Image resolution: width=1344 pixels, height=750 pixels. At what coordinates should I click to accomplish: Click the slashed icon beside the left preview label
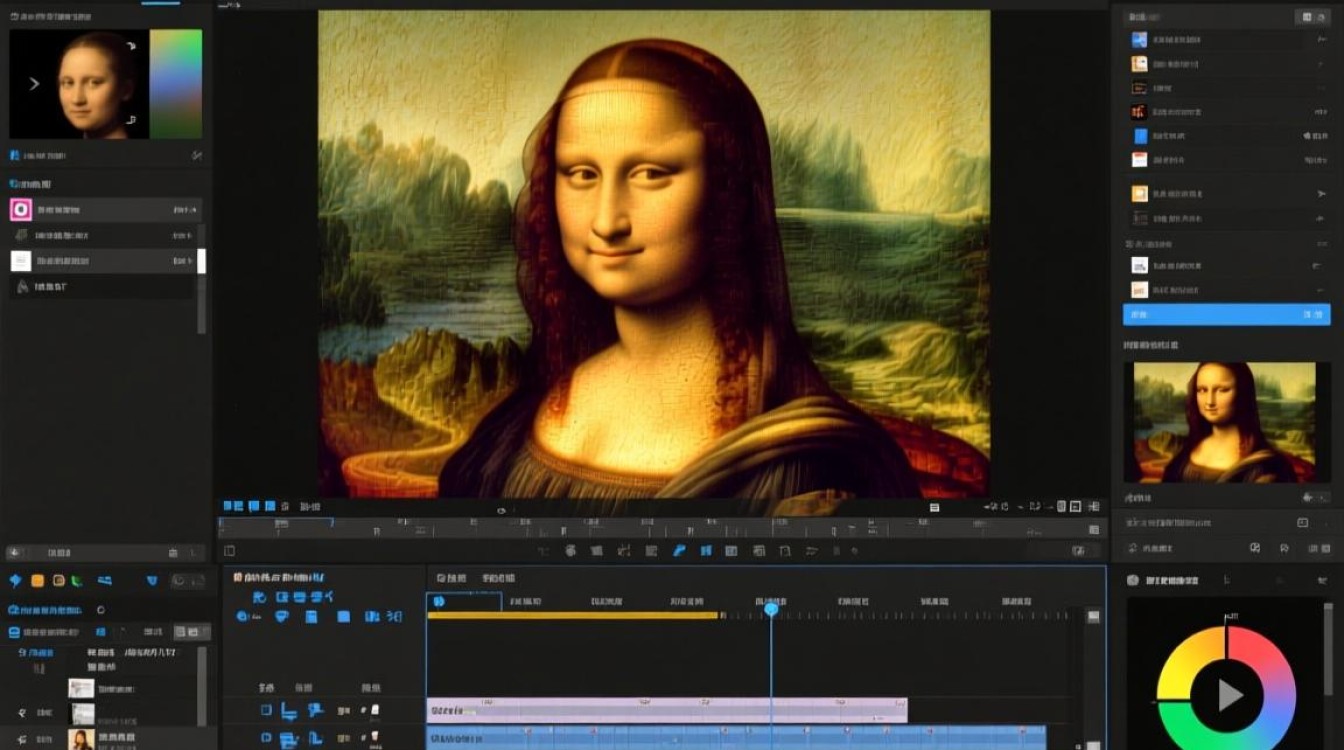coord(197,156)
